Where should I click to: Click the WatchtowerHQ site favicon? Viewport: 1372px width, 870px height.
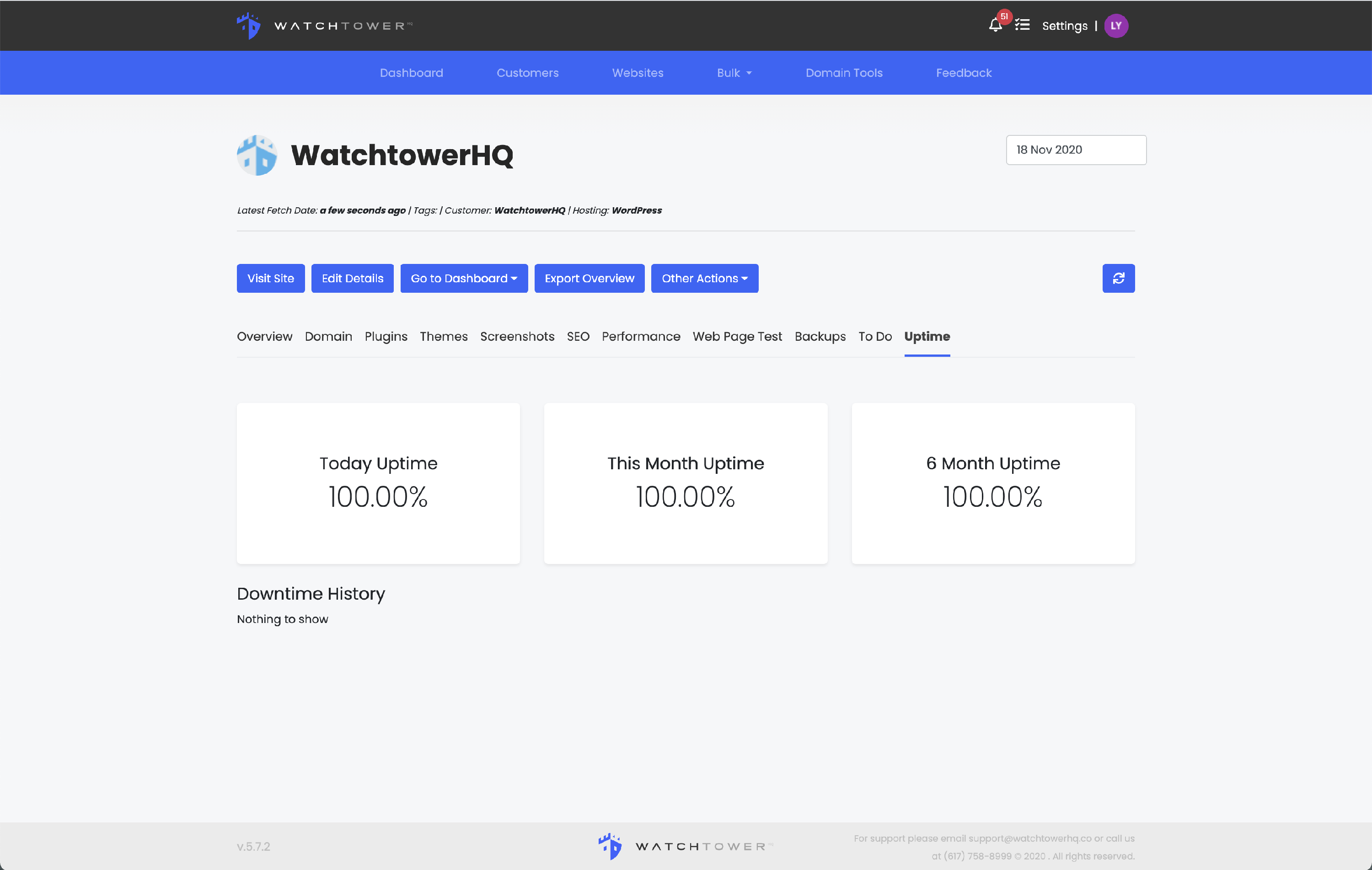coord(257,155)
